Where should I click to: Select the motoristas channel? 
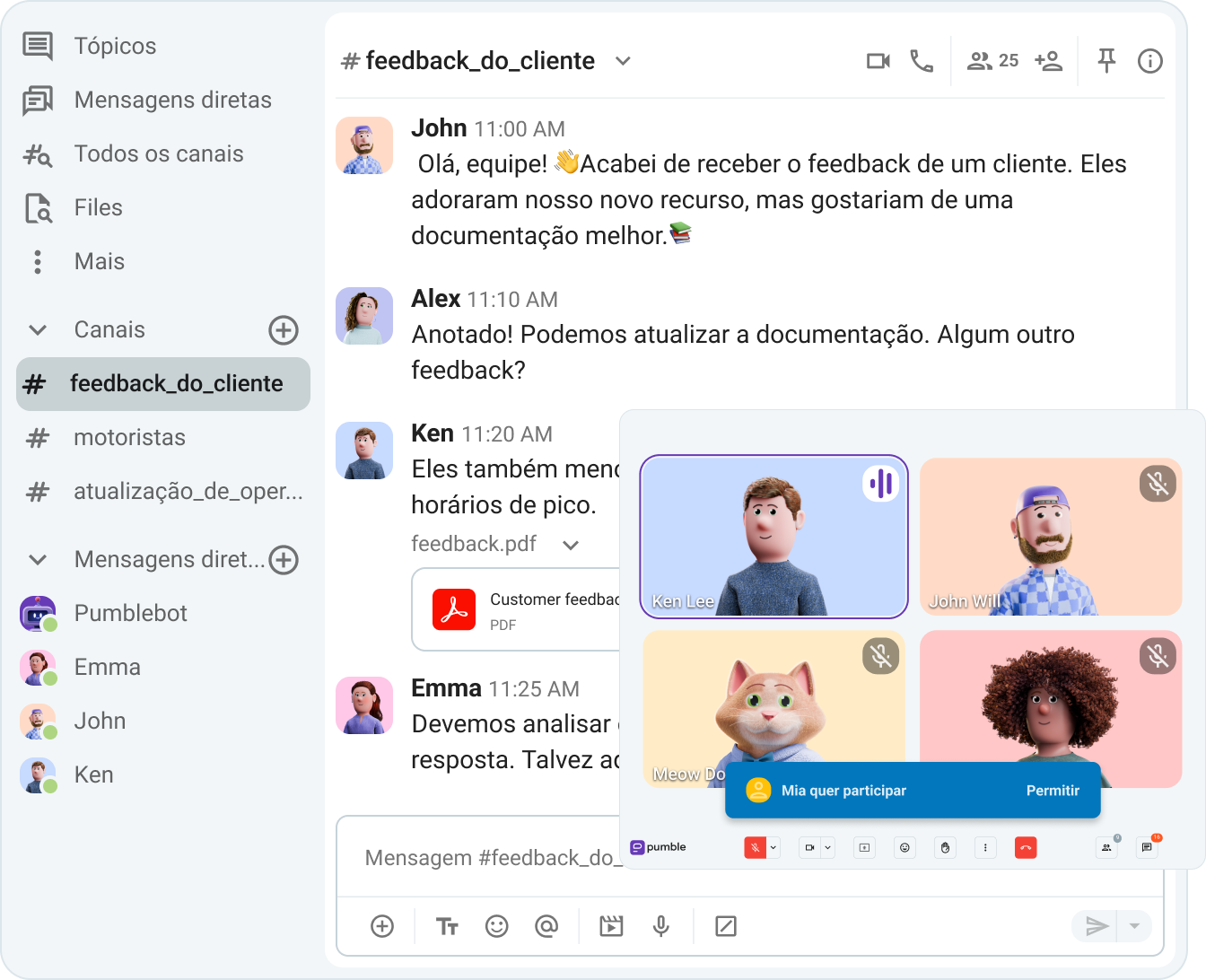pyautogui.click(x=163, y=438)
